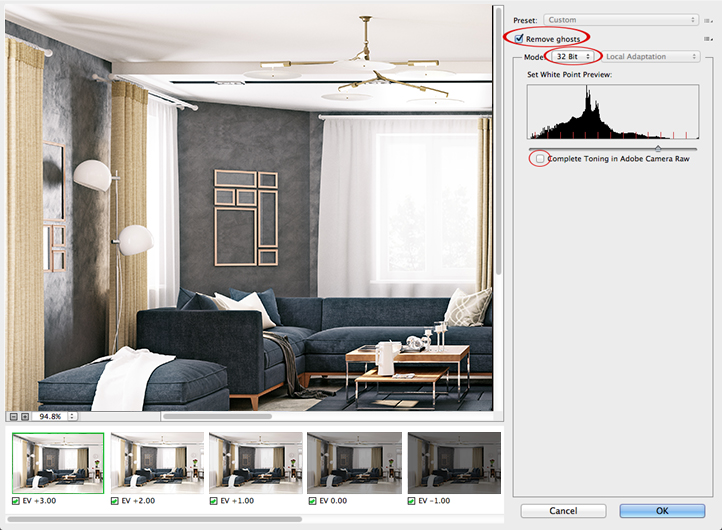
Task: Click the zoom out minus icon
Action: point(13,416)
